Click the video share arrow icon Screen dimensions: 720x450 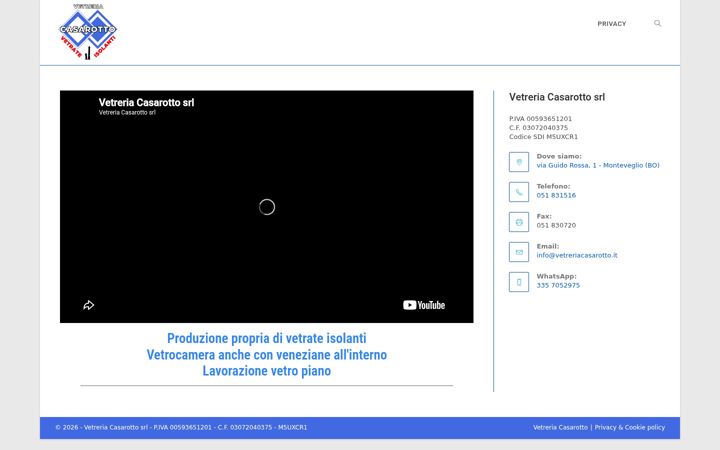[x=89, y=305]
